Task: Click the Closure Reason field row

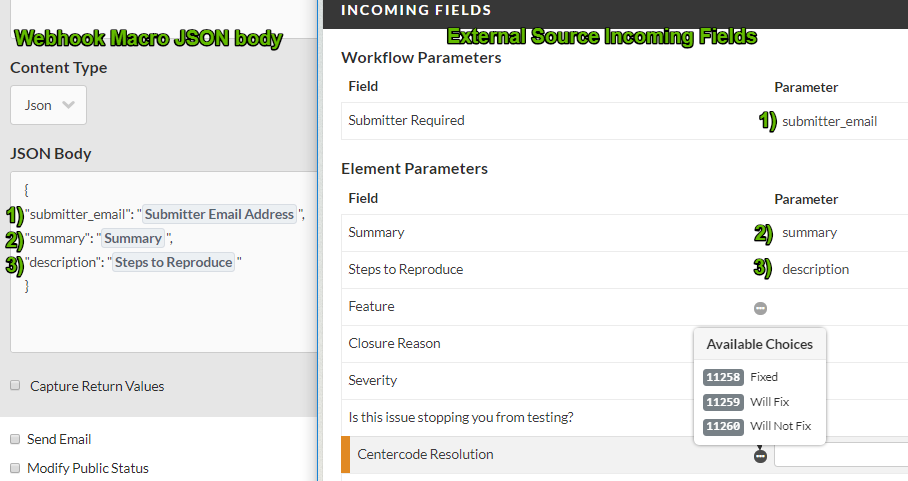Action: pos(624,344)
